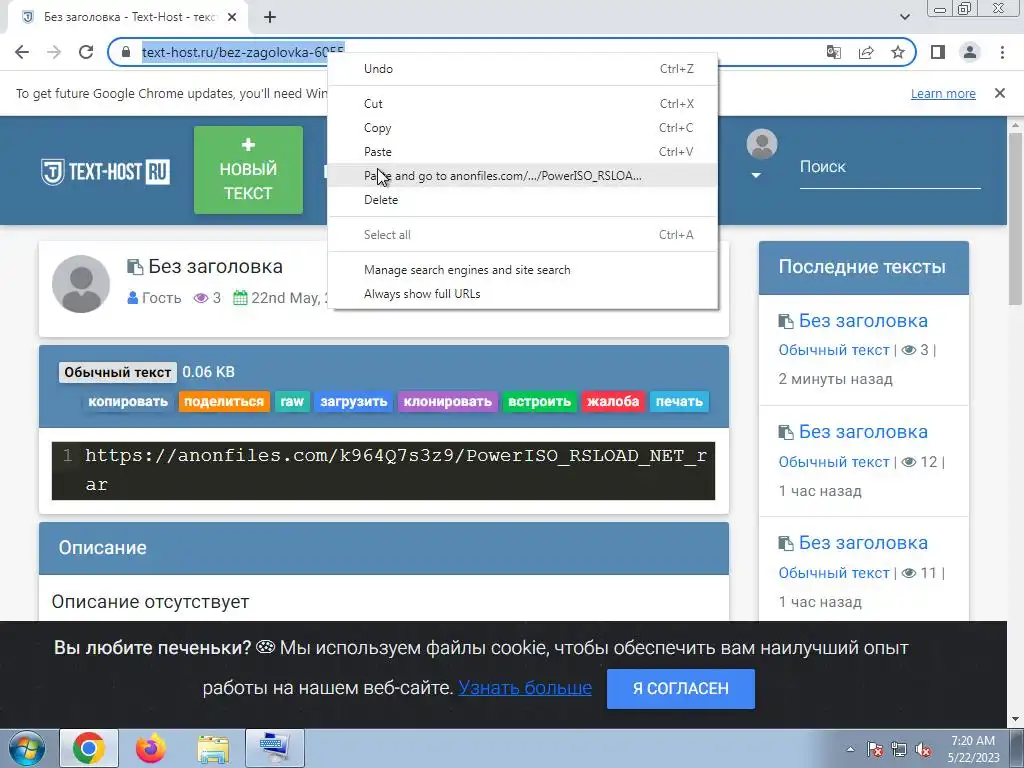Create a new text with НОВЫЙ ТЕКСТ
Viewport: 1024px width, 768px height.
(x=248, y=170)
